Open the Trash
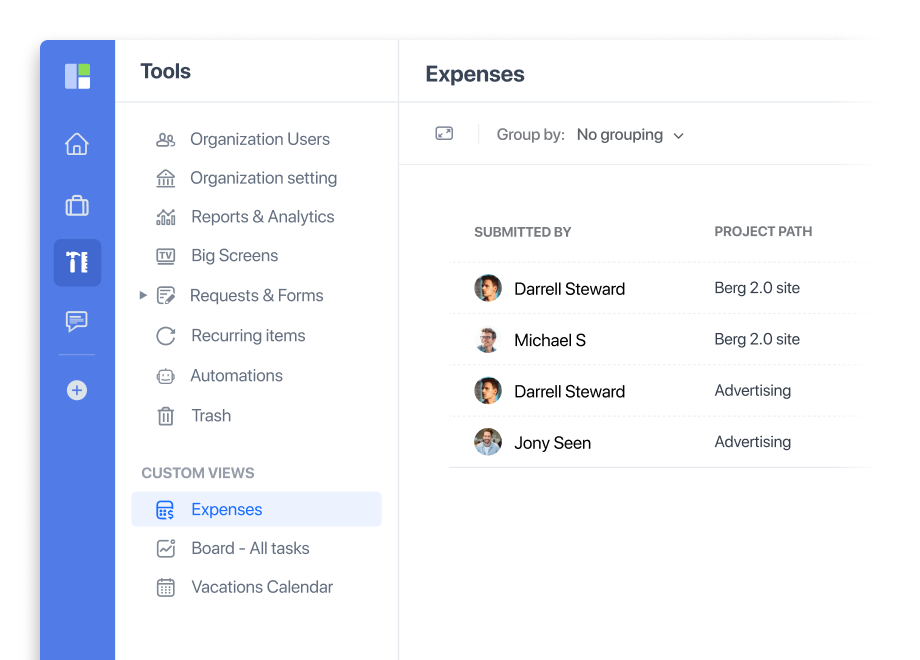Image resolution: width=920 pixels, height=660 pixels. 210,416
